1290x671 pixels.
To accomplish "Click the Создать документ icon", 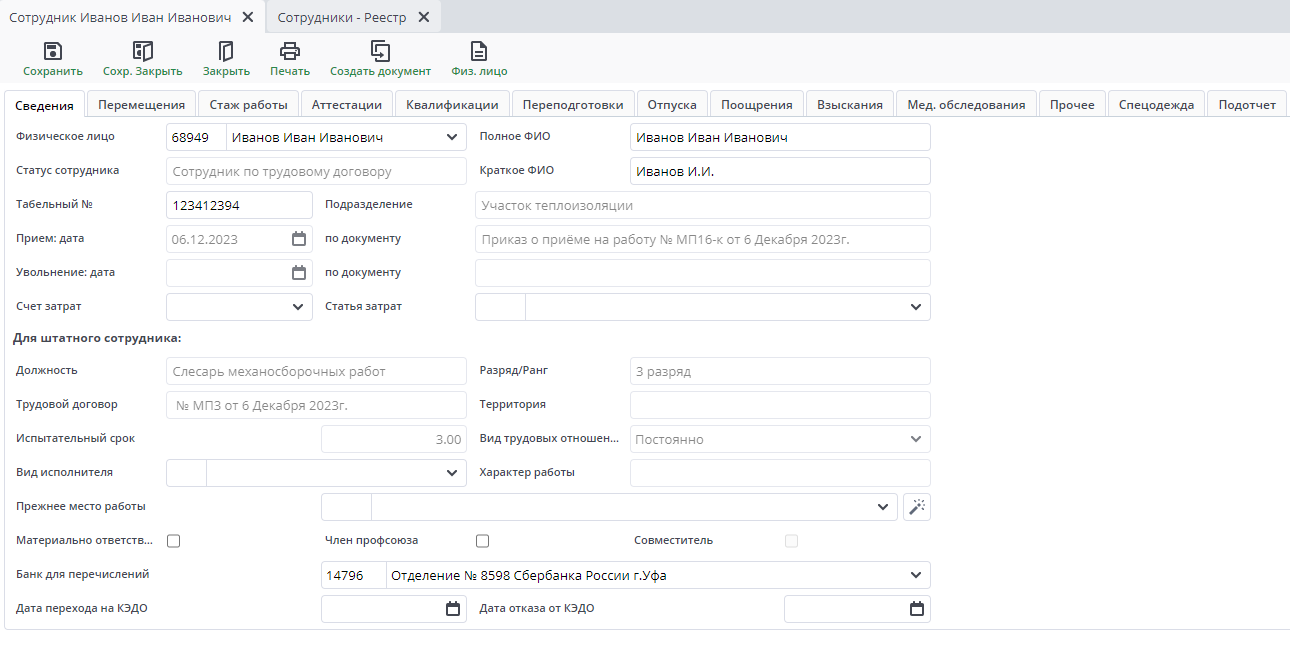I will pos(380,51).
